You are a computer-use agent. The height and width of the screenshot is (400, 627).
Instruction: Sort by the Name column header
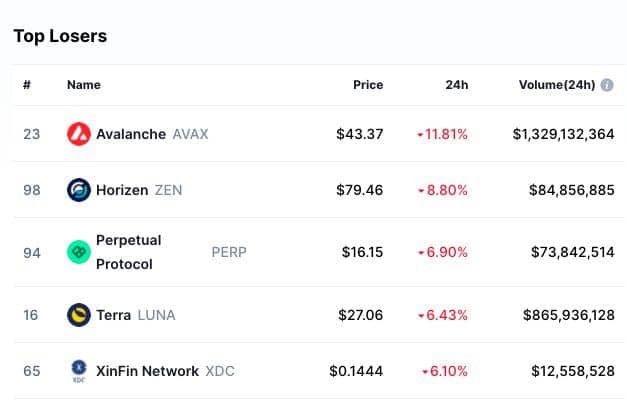click(84, 85)
